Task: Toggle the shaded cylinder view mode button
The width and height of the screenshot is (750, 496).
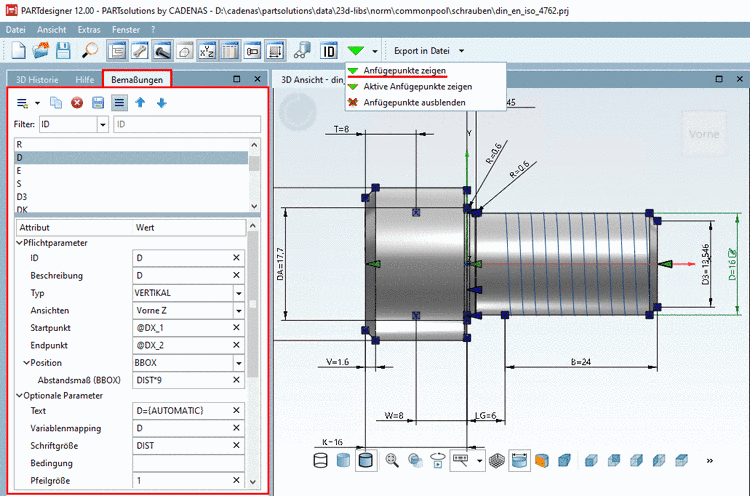Action: [x=365, y=460]
